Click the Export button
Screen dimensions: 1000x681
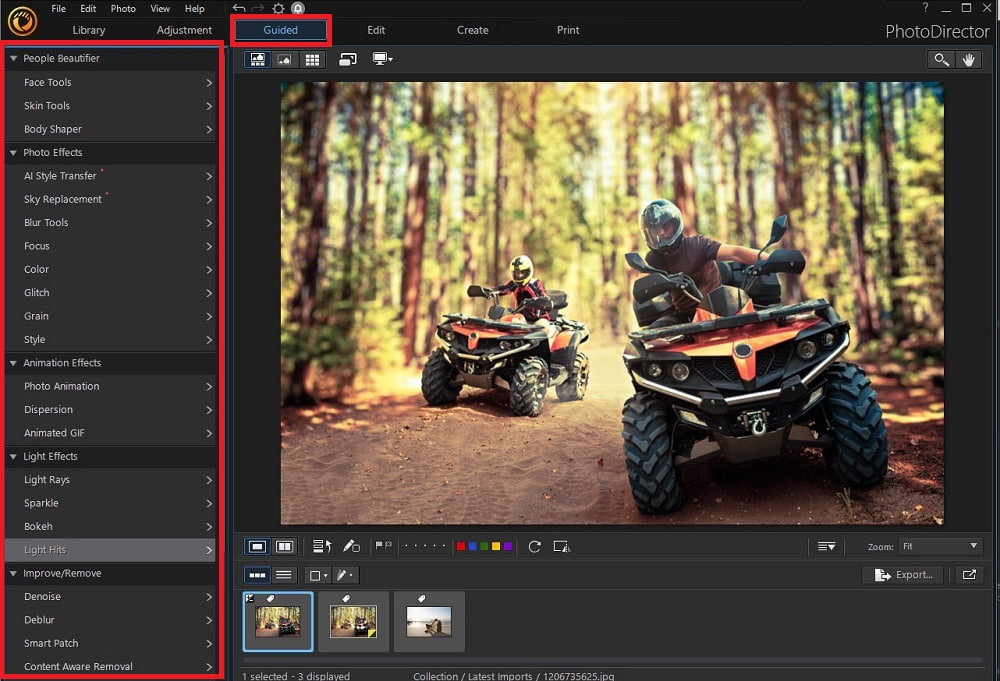click(902, 575)
